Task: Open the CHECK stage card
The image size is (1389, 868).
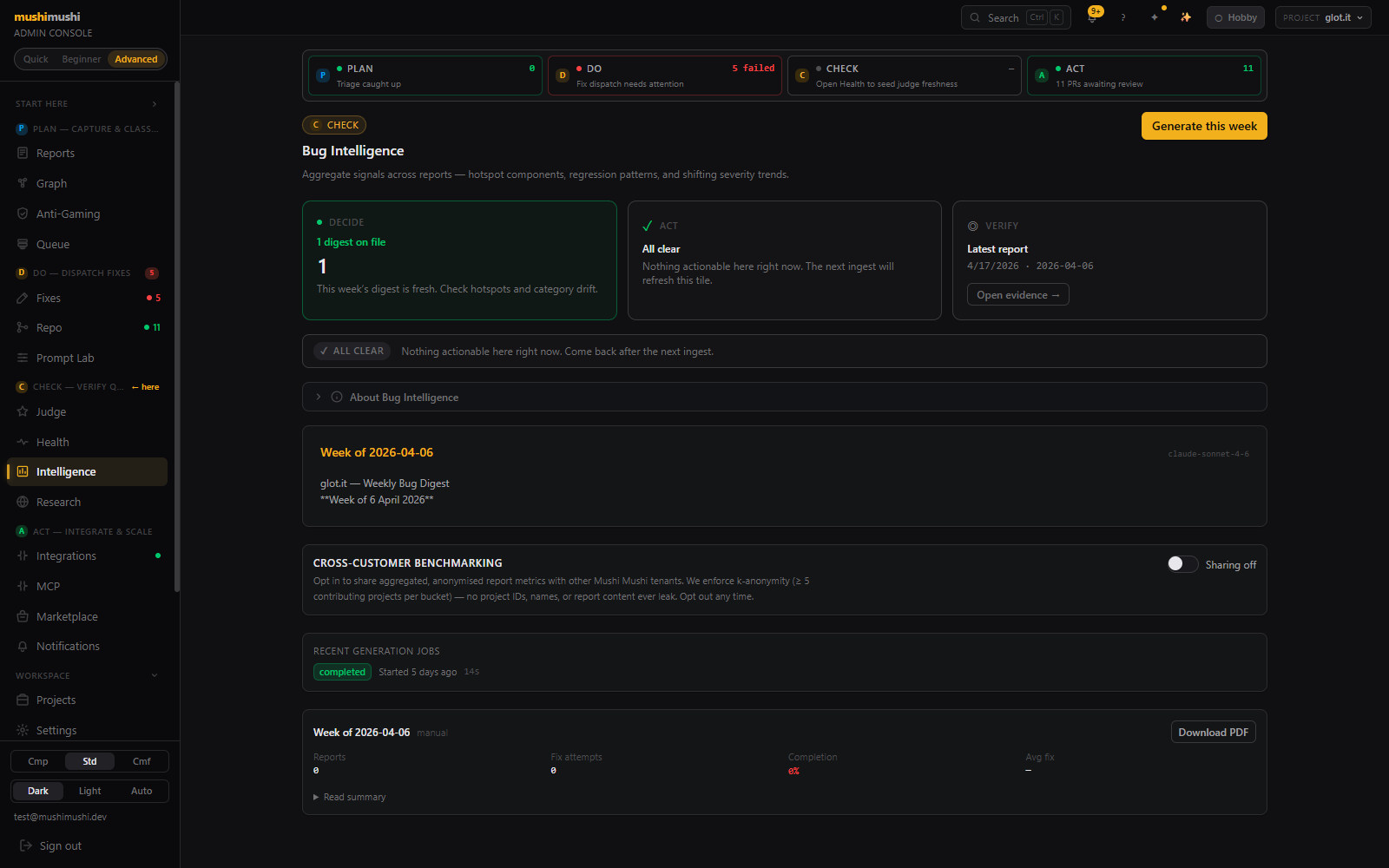Action: click(x=905, y=76)
